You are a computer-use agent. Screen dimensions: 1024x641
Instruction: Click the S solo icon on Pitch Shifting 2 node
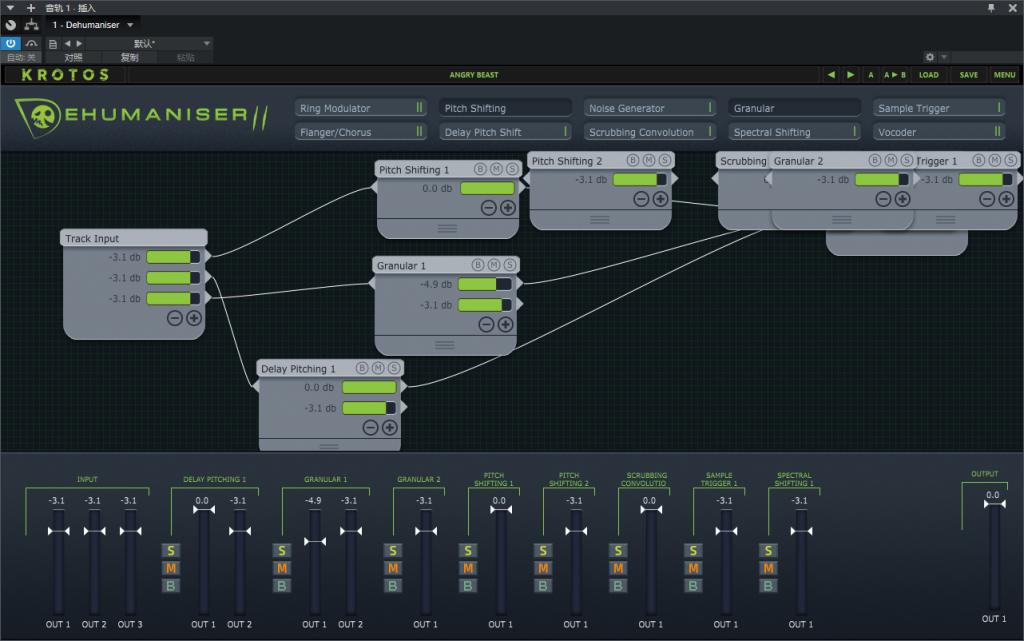[x=665, y=160]
